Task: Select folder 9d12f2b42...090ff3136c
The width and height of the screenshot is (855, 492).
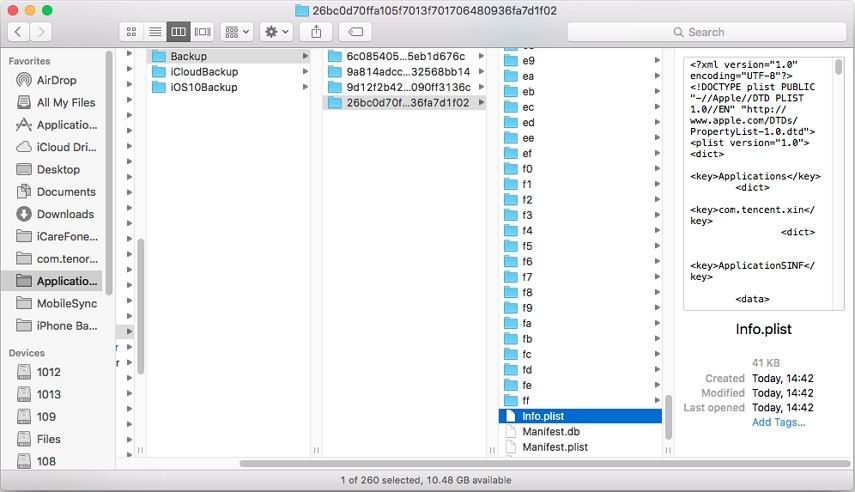Action: 405,87
